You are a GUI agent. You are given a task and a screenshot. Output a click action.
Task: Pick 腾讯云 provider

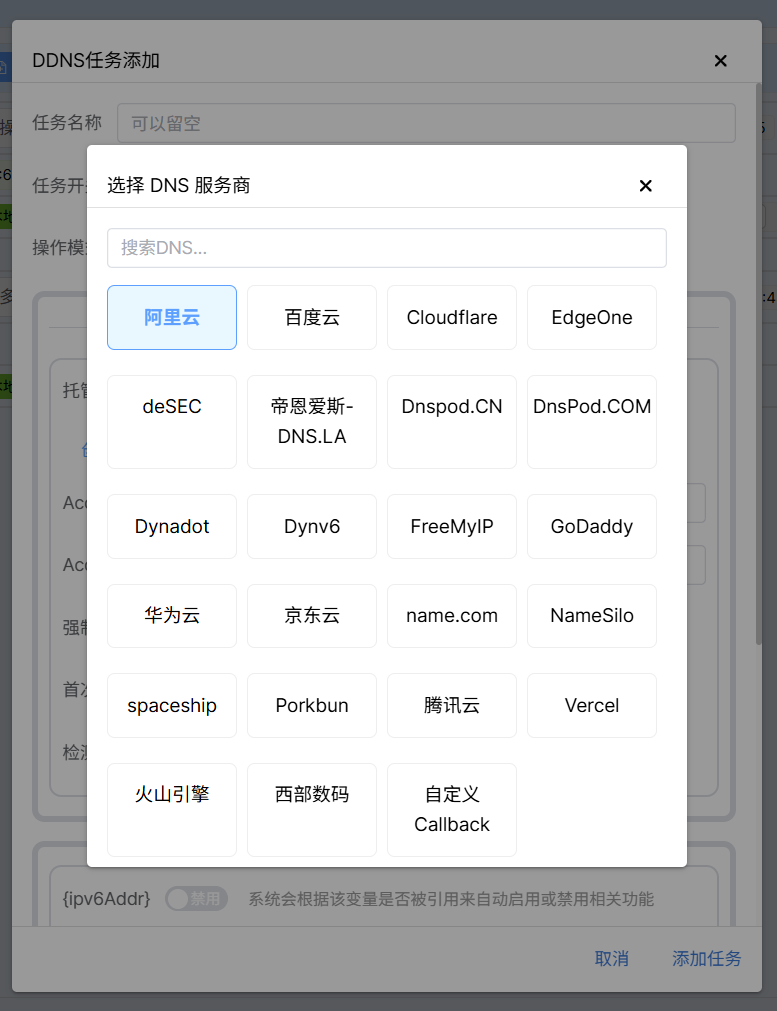451,705
